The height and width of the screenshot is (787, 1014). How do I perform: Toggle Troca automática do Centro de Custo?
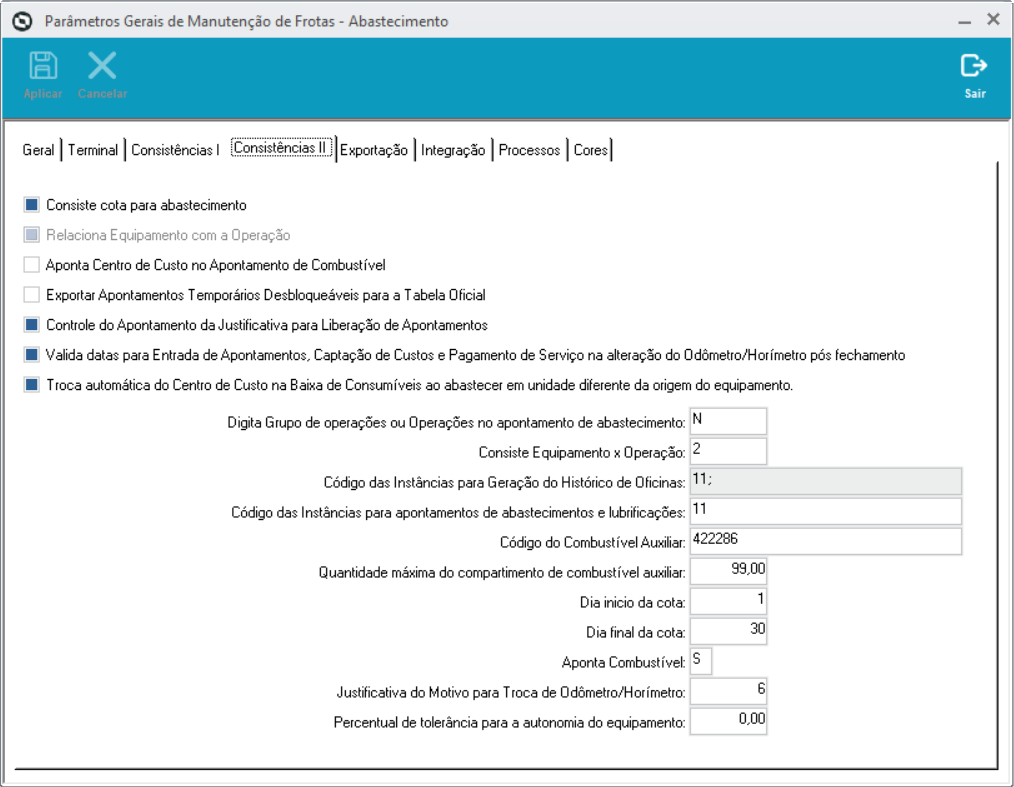click(32, 385)
